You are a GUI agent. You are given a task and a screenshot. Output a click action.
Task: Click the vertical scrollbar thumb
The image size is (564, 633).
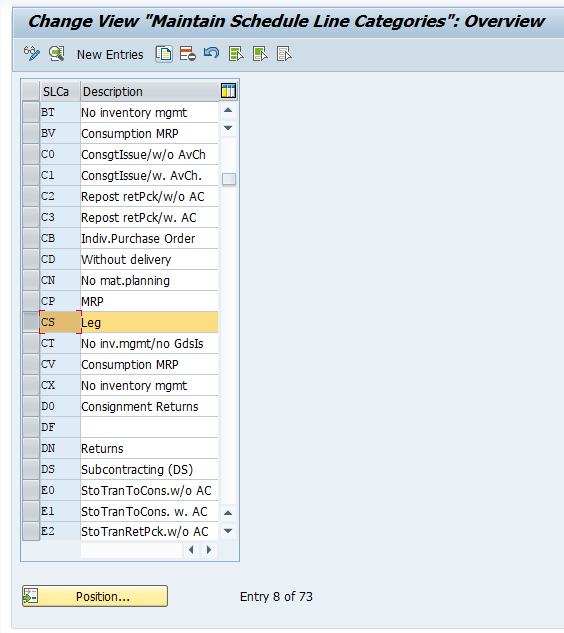pyautogui.click(x=229, y=179)
